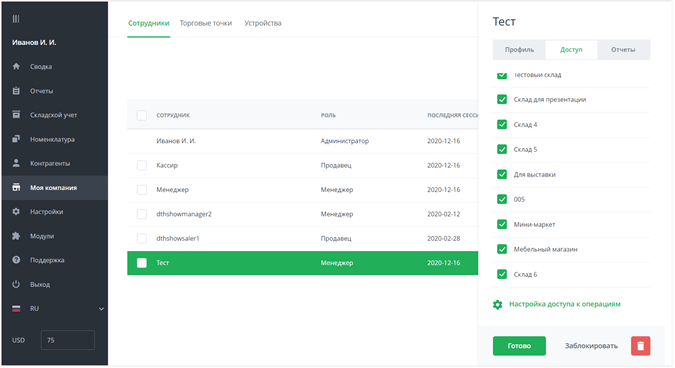Open the Торговые точки tab

point(206,23)
